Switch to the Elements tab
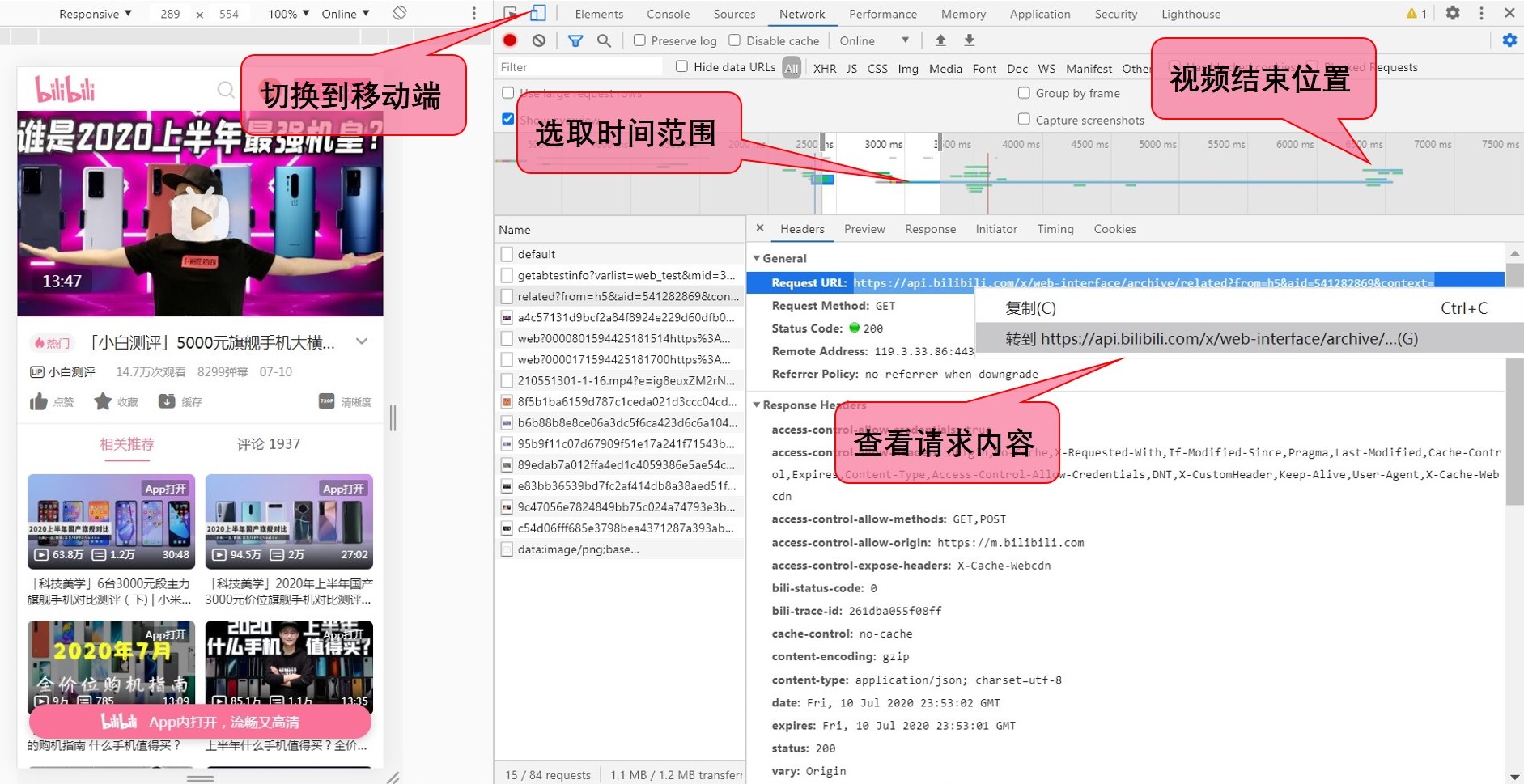This screenshot has width=1524, height=784. pos(599,14)
